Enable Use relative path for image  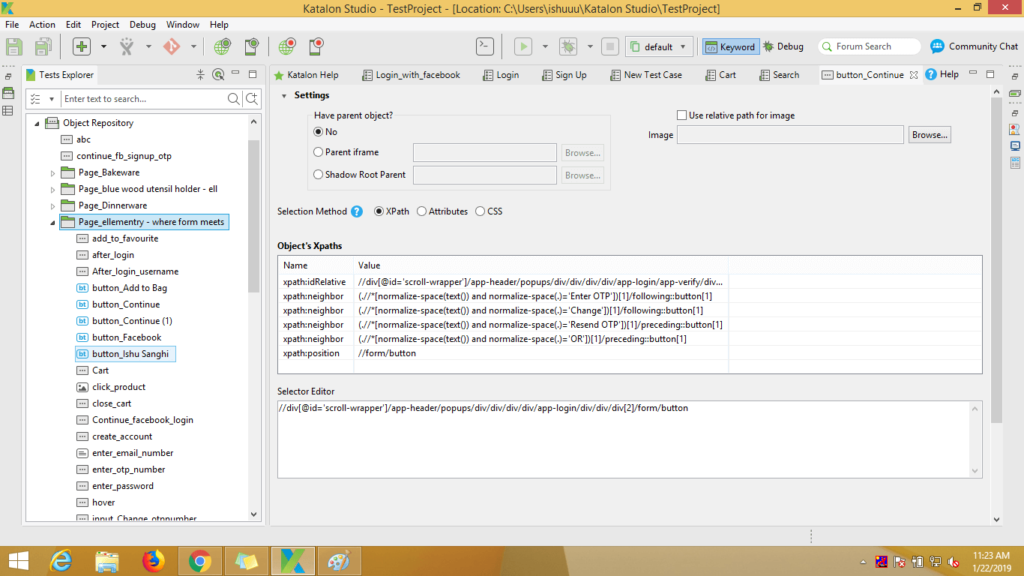tap(682, 116)
